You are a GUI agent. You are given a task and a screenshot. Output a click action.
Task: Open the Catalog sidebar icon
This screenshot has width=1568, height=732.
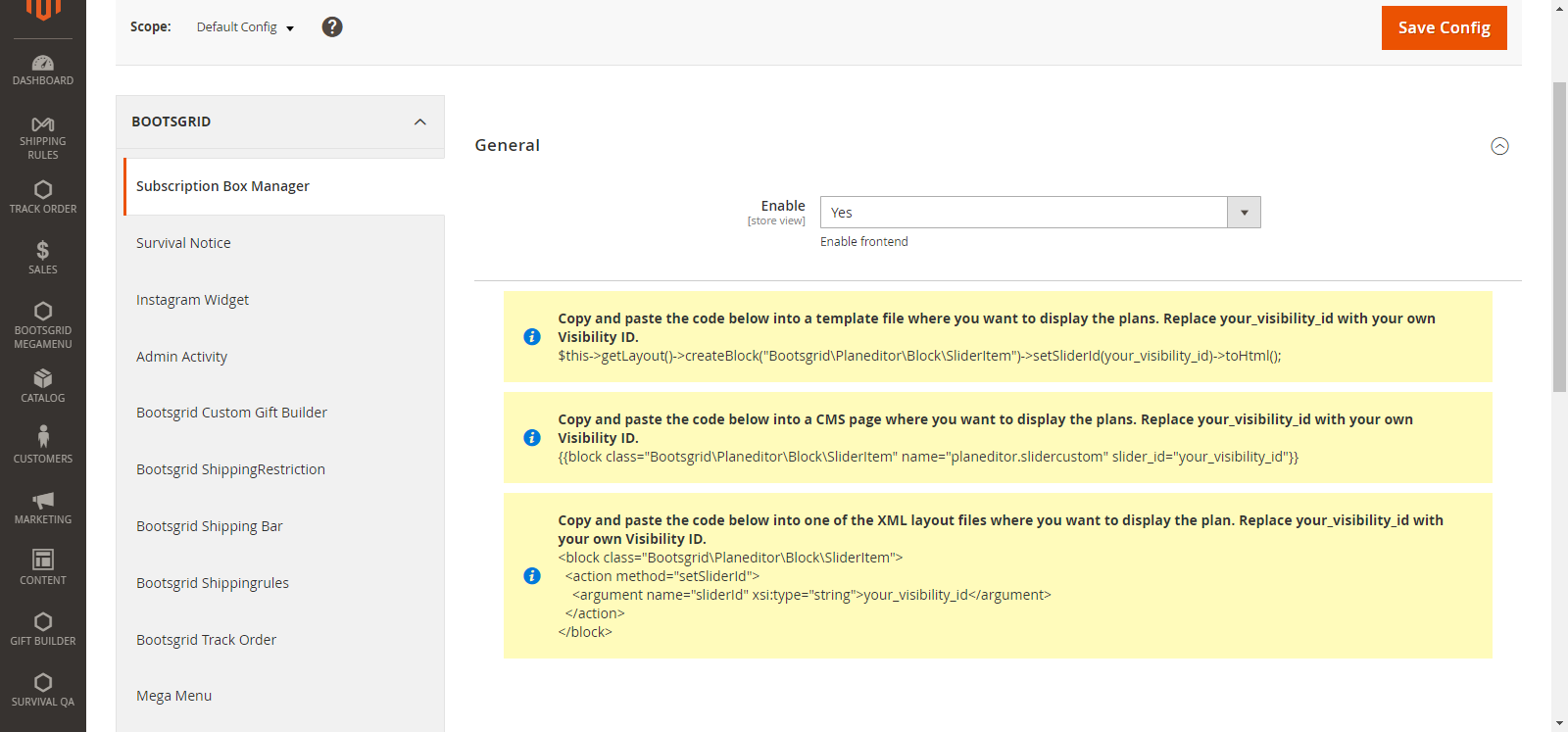coord(43,386)
